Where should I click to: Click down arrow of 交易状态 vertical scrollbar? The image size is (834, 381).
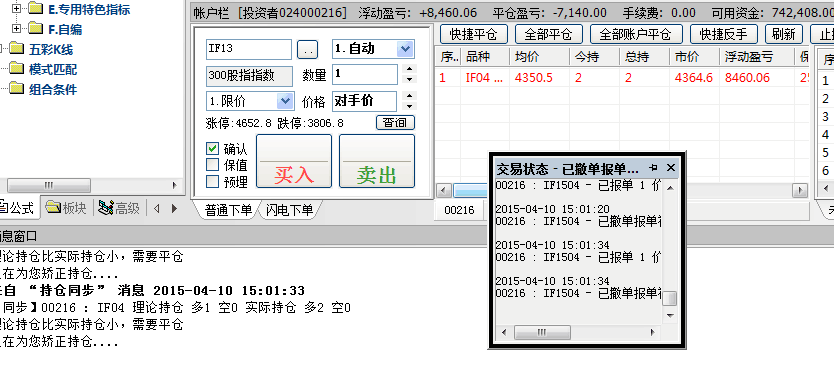click(670, 316)
